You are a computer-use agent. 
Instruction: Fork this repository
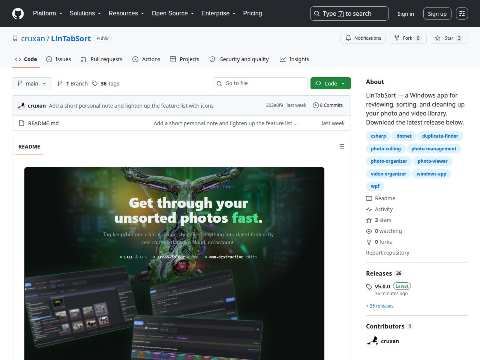407,38
